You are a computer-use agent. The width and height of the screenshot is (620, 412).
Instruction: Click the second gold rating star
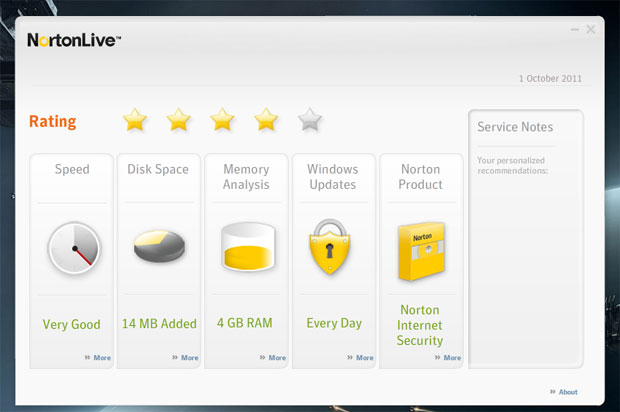pos(179,119)
